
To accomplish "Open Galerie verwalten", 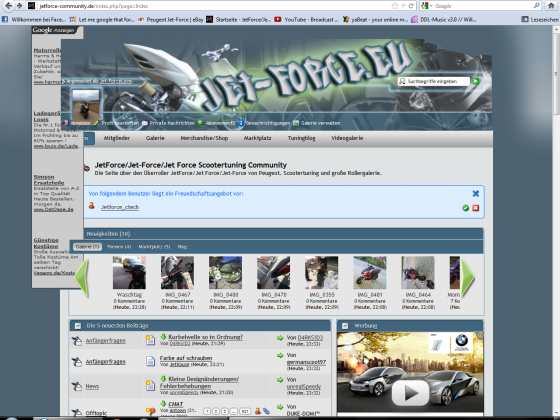I will click(x=320, y=123).
